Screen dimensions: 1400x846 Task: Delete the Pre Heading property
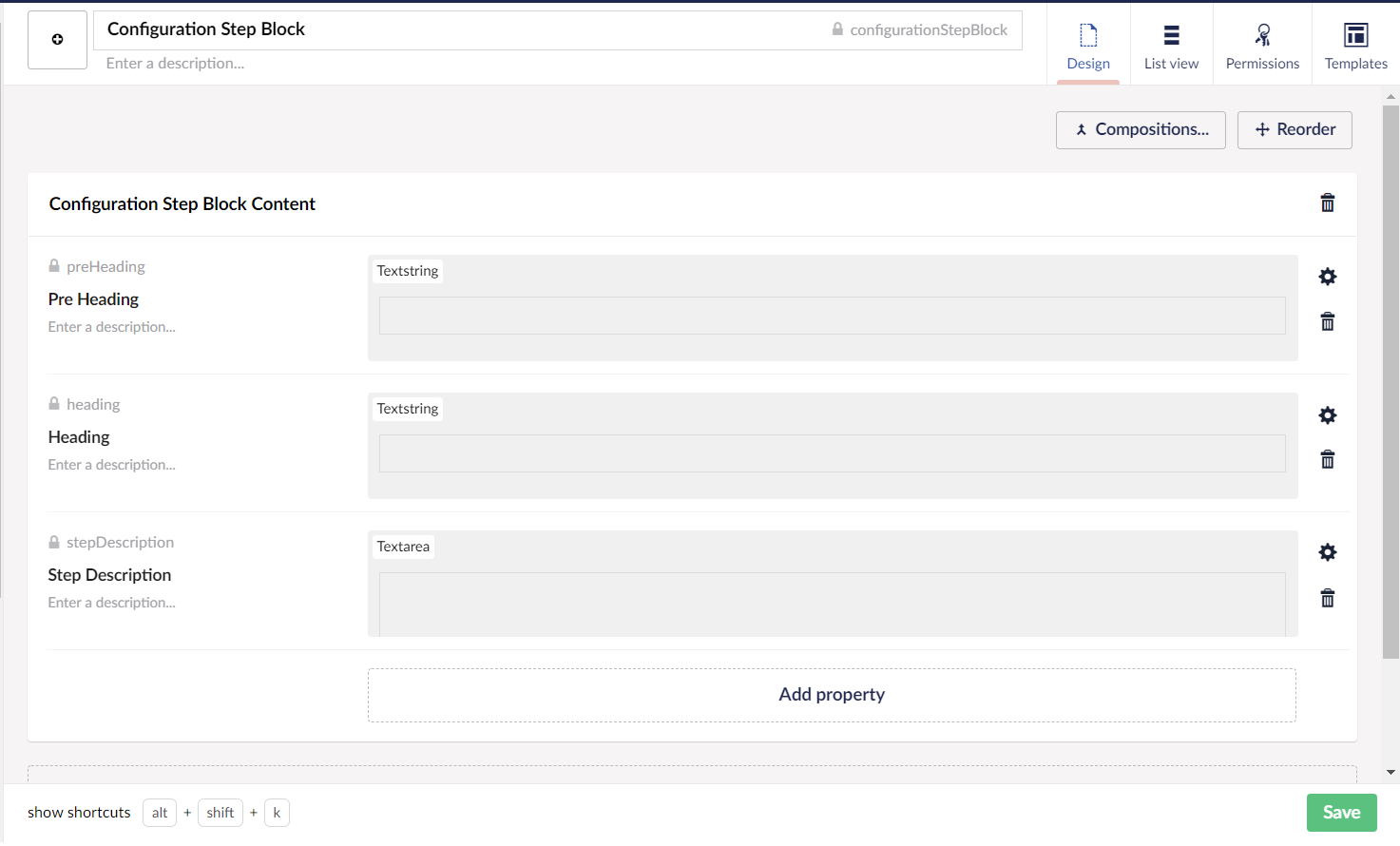pyautogui.click(x=1327, y=322)
